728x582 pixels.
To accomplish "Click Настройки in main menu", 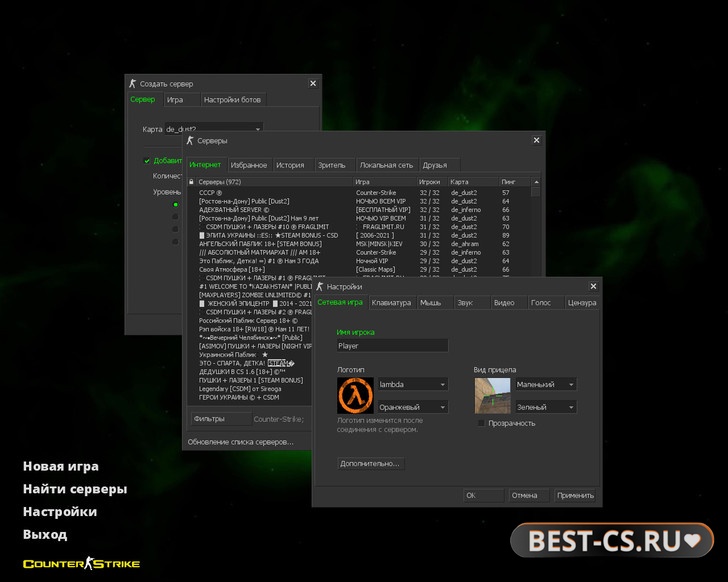I will pos(60,512).
